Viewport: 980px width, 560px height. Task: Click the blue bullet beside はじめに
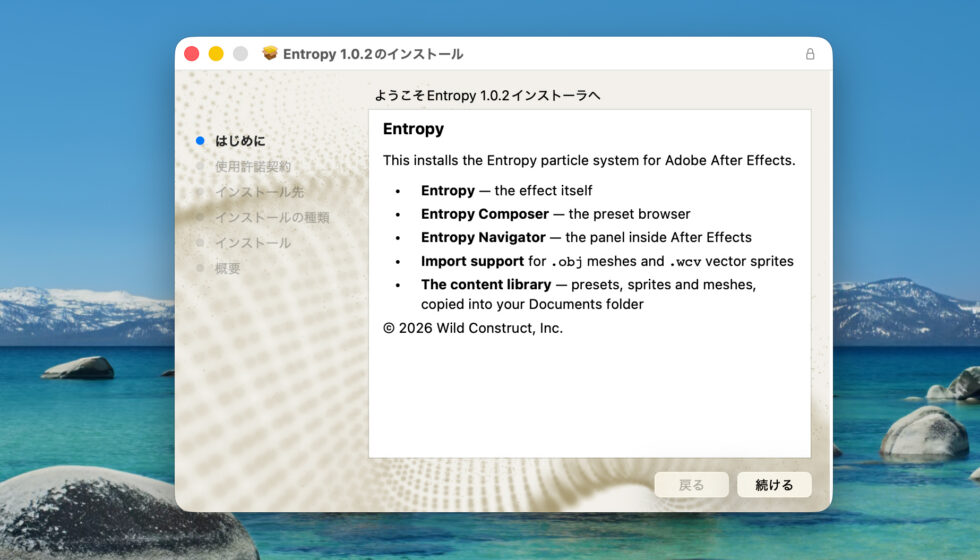coord(200,141)
